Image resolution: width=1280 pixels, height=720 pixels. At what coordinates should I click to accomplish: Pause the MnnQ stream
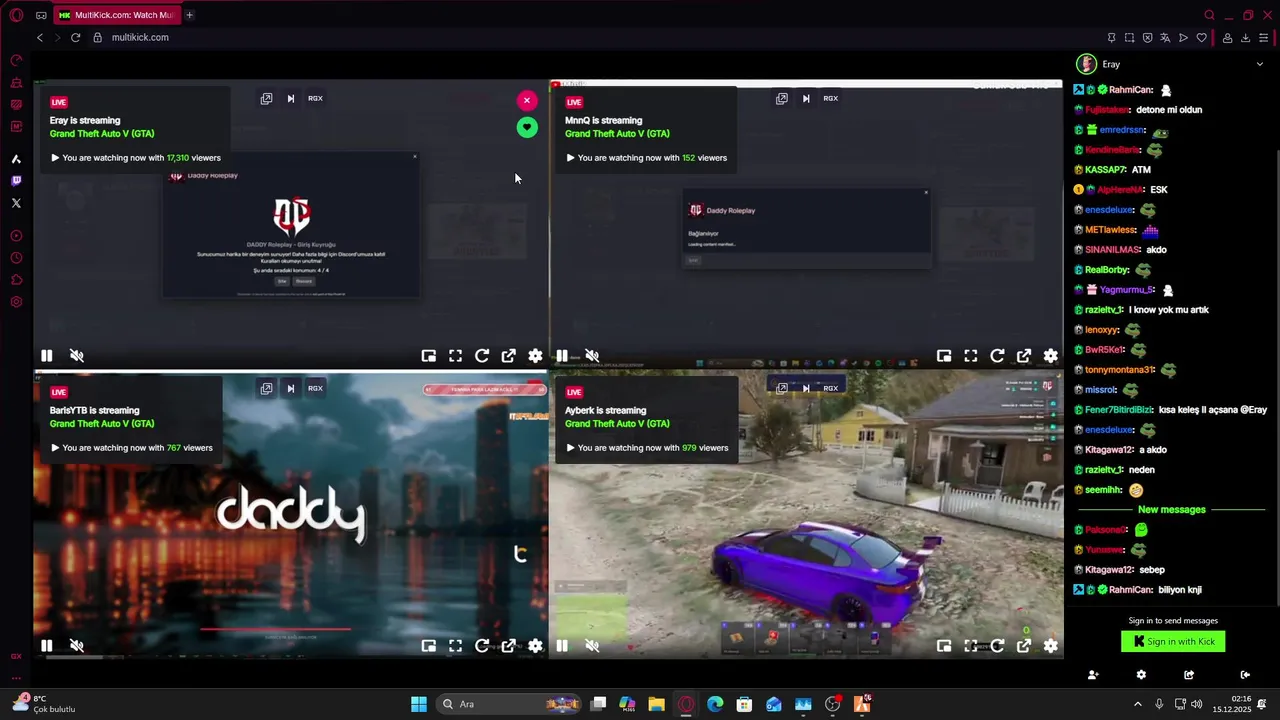(562, 355)
